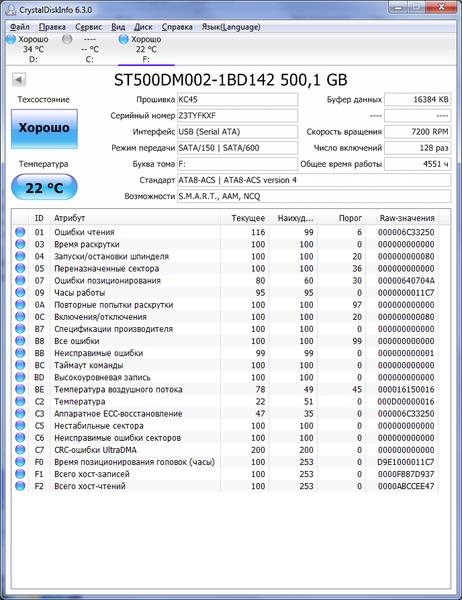Click status orb for B8 Все ошибки
462x600 pixels.
point(20,341)
